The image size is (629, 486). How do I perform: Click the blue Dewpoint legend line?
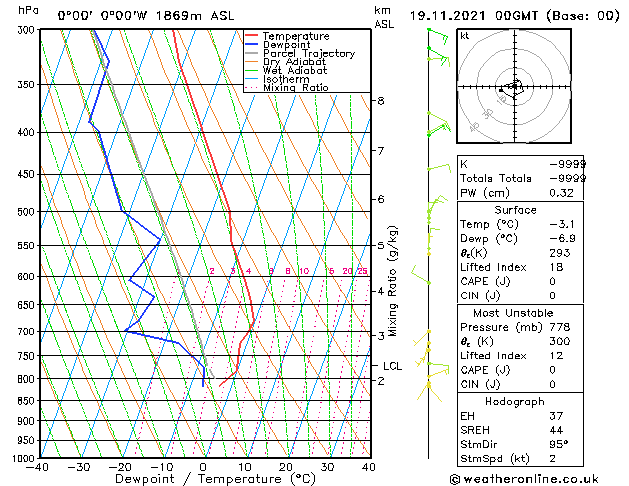pos(252,45)
